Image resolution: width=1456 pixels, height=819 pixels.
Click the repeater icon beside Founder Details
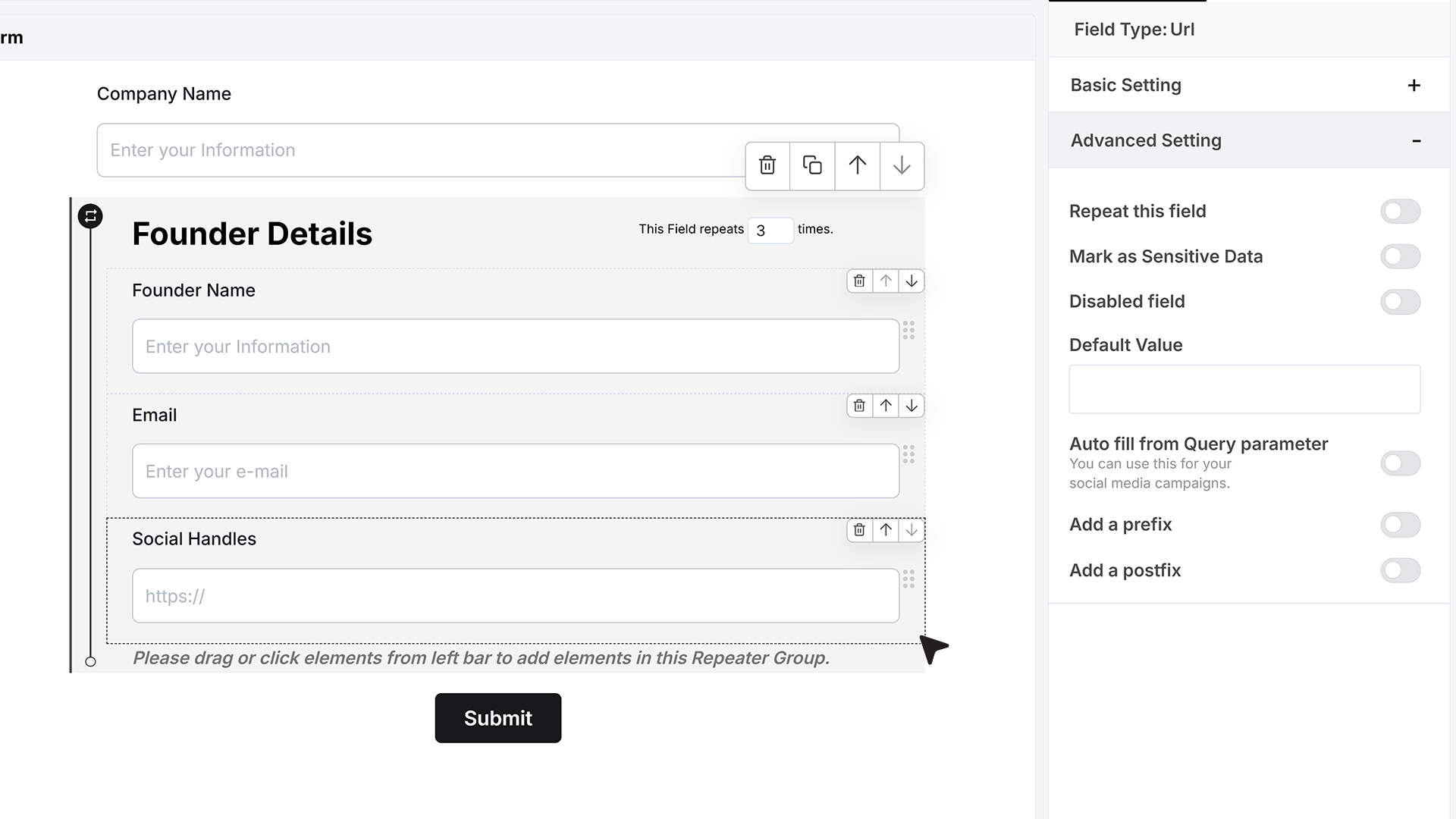tap(90, 216)
